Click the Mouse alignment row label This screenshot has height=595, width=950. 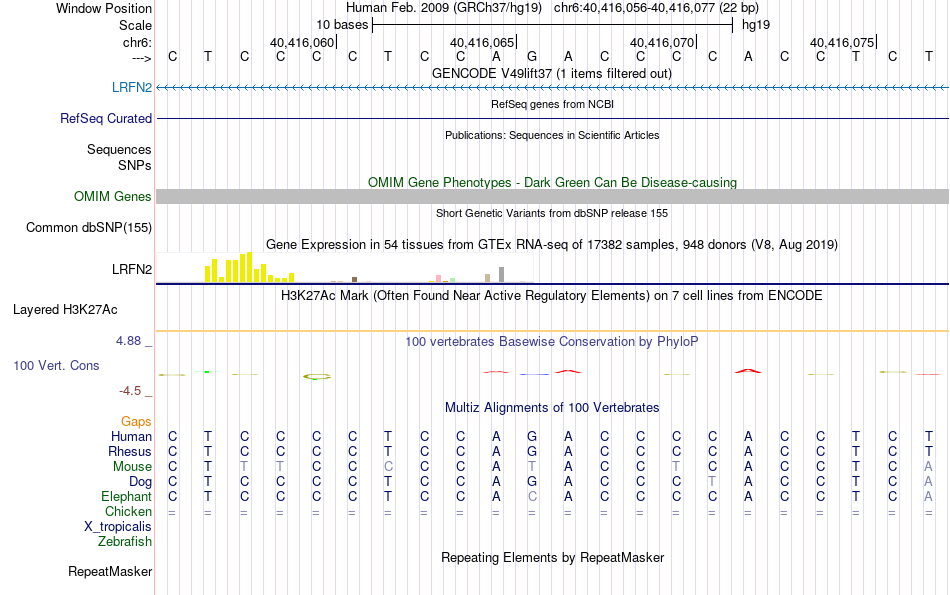click(x=132, y=467)
